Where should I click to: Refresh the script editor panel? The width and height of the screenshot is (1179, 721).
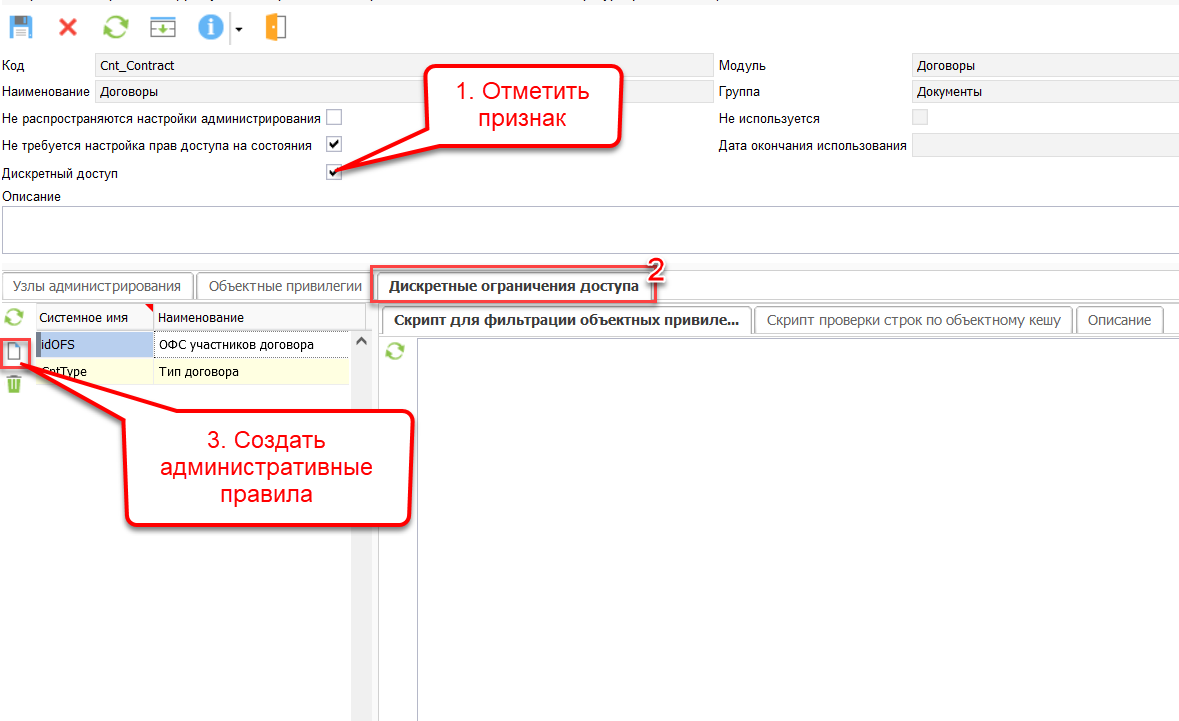[395, 351]
